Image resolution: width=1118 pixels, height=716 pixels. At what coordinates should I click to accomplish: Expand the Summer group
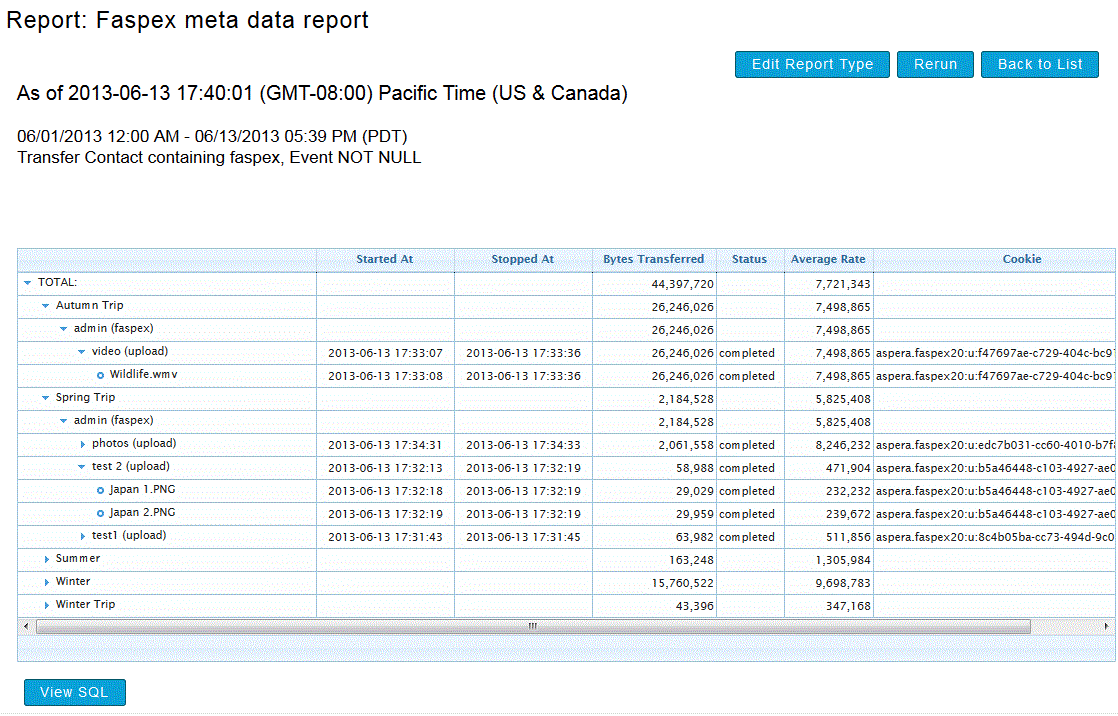(x=46, y=559)
